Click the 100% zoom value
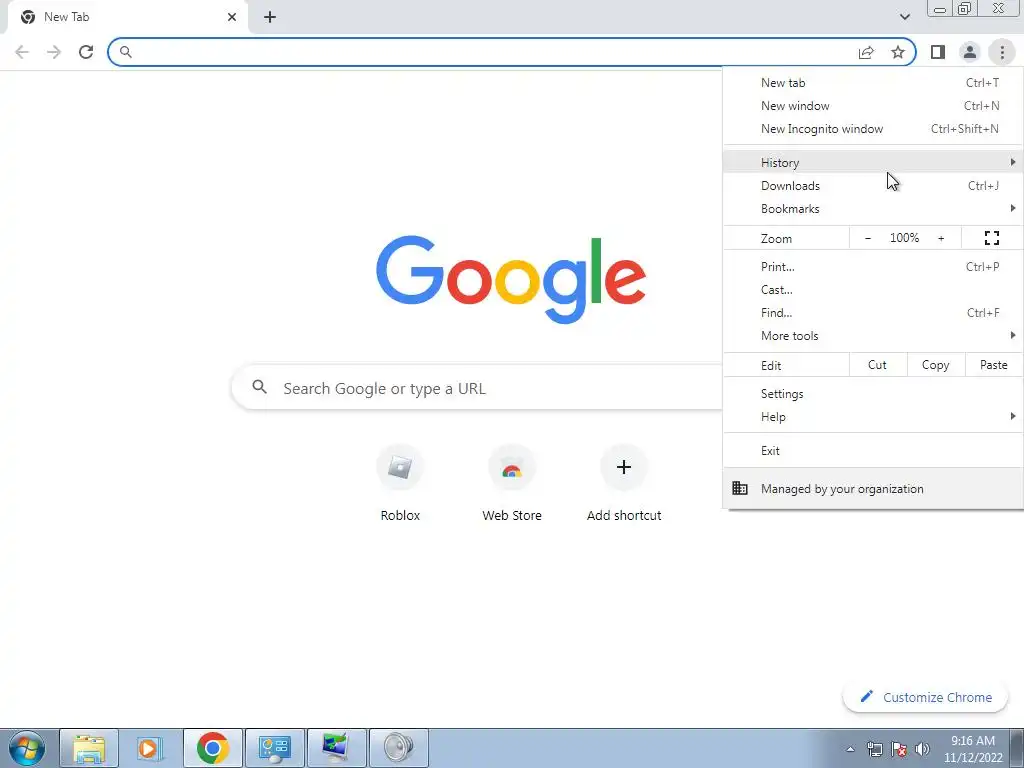The image size is (1024, 768). coord(904,238)
